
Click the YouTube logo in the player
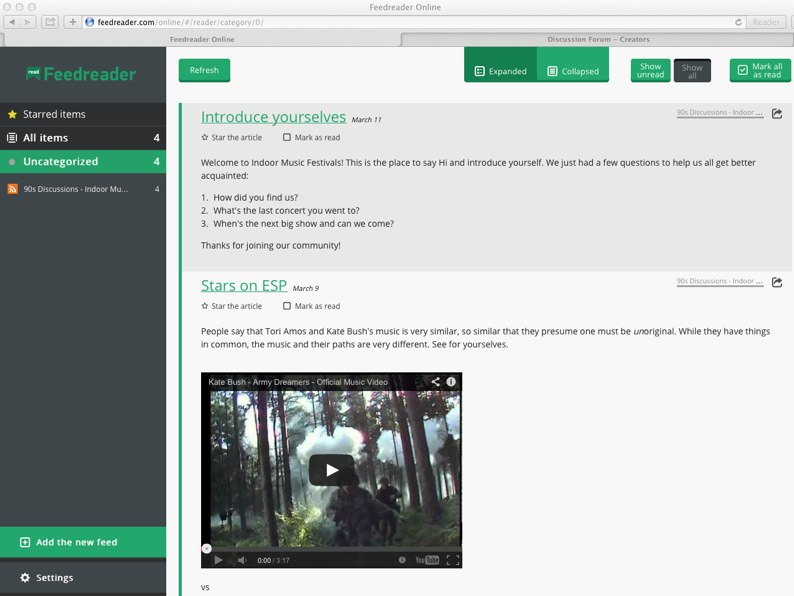click(x=427, y=560)
